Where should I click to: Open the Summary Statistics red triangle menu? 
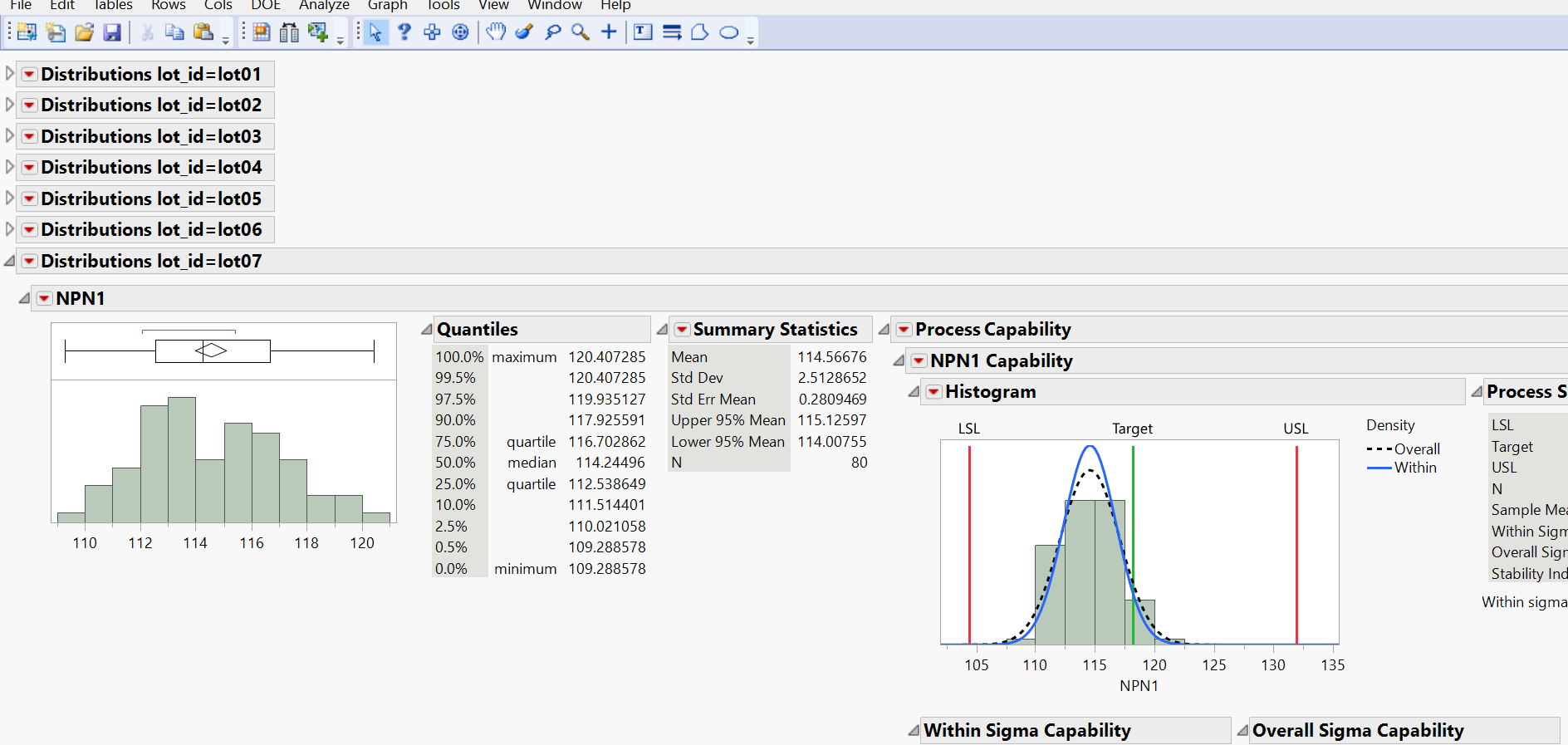coord(682,330)
